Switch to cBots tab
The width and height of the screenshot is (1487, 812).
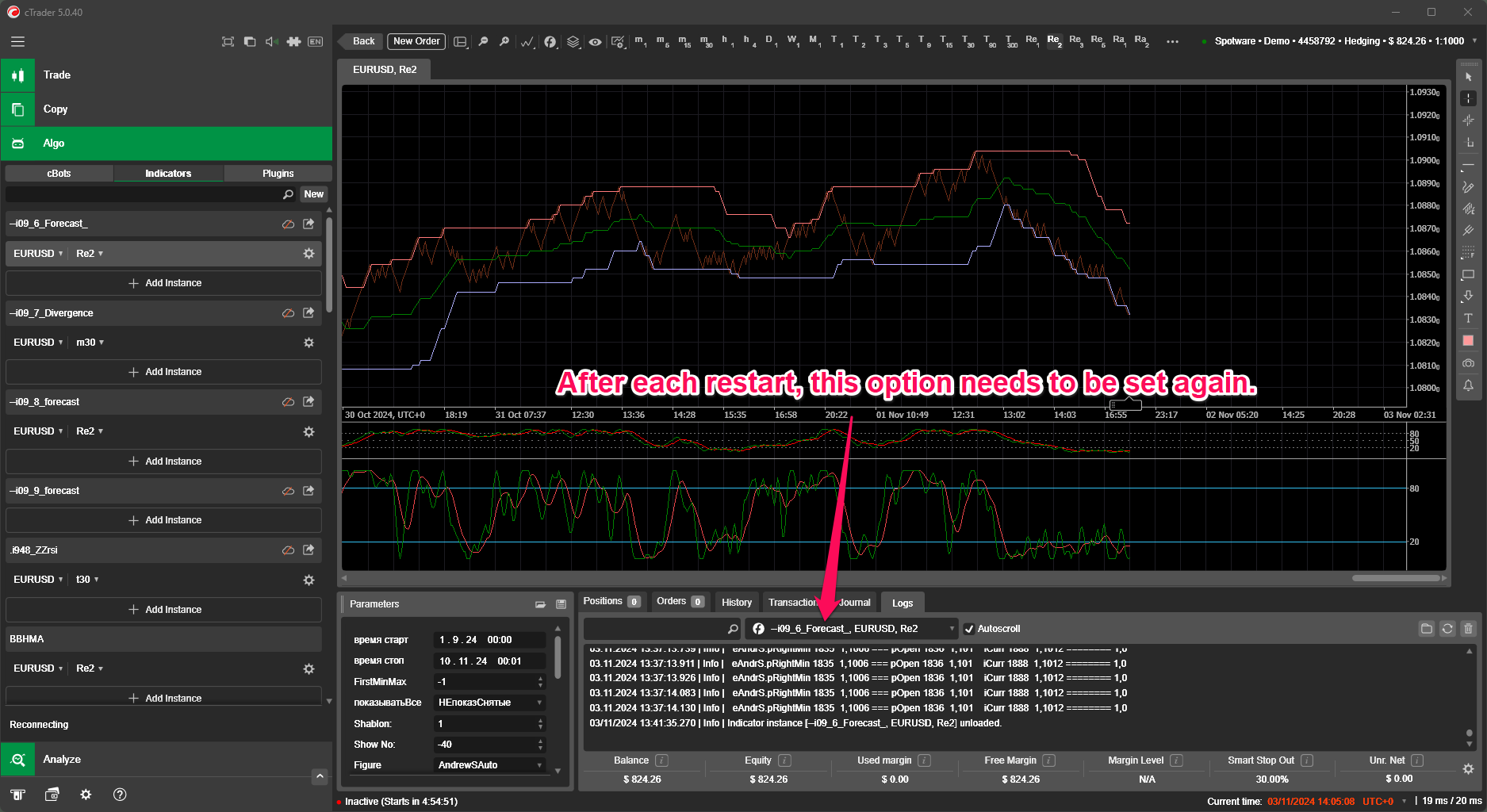point(59,173)
